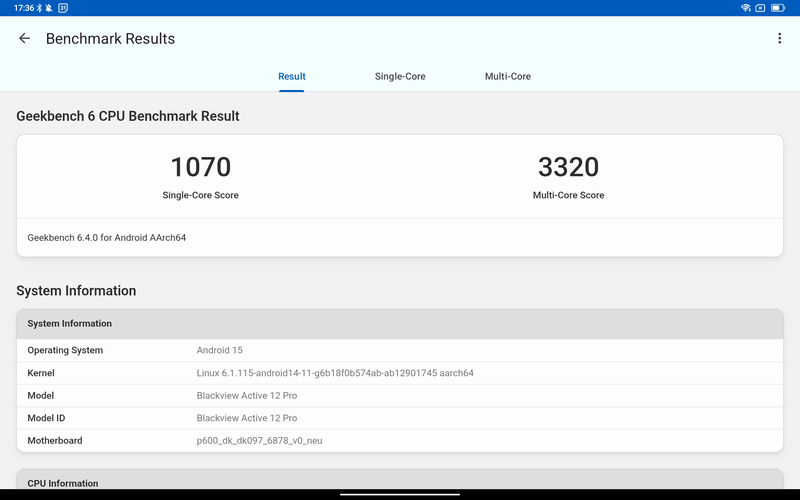Image resolution: width=800 pixels, height=500 pixels.
Task: Tap the Bluetooth status icon
Action: click(39, 8)
